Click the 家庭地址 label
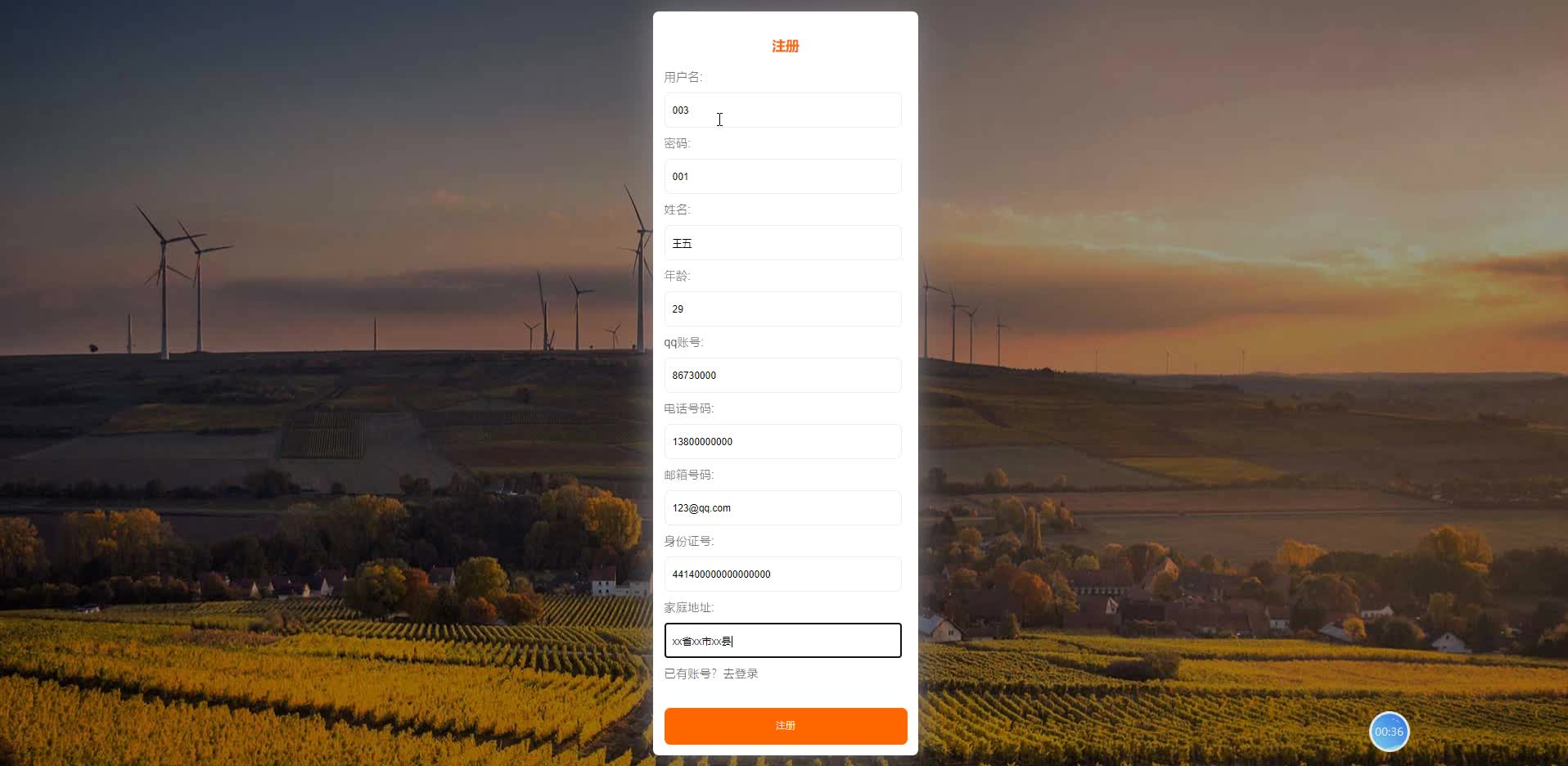 pyautogui.click(x=689, y=607)
